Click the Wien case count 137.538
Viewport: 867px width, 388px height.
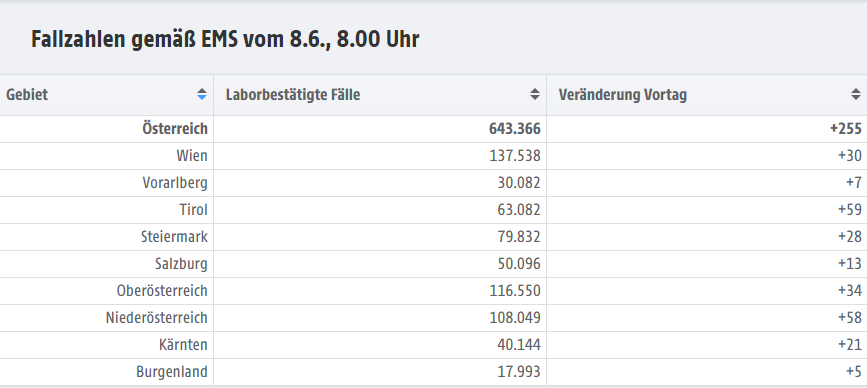[x=515, y=156]
